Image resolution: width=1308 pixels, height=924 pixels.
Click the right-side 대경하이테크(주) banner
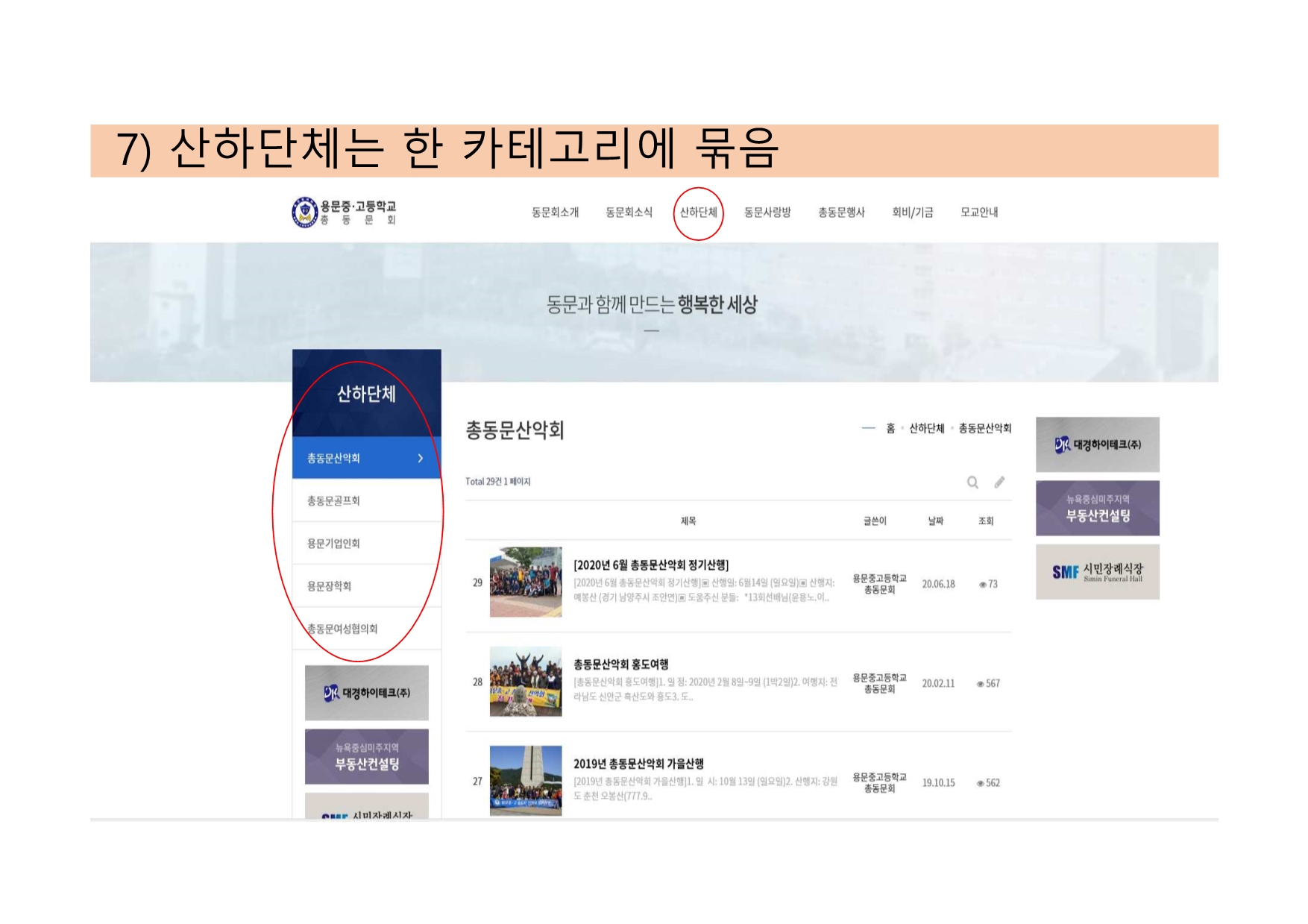1098,444
